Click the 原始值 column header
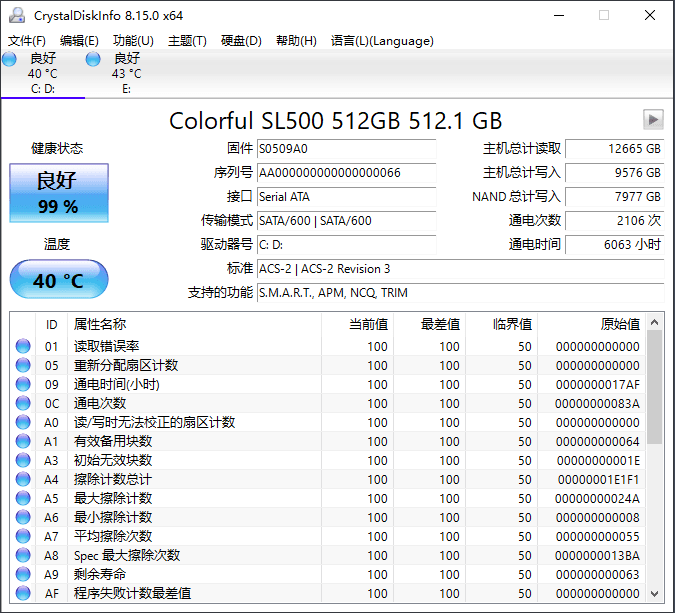This screenshot has width=675, height=613. coord(591,324)
